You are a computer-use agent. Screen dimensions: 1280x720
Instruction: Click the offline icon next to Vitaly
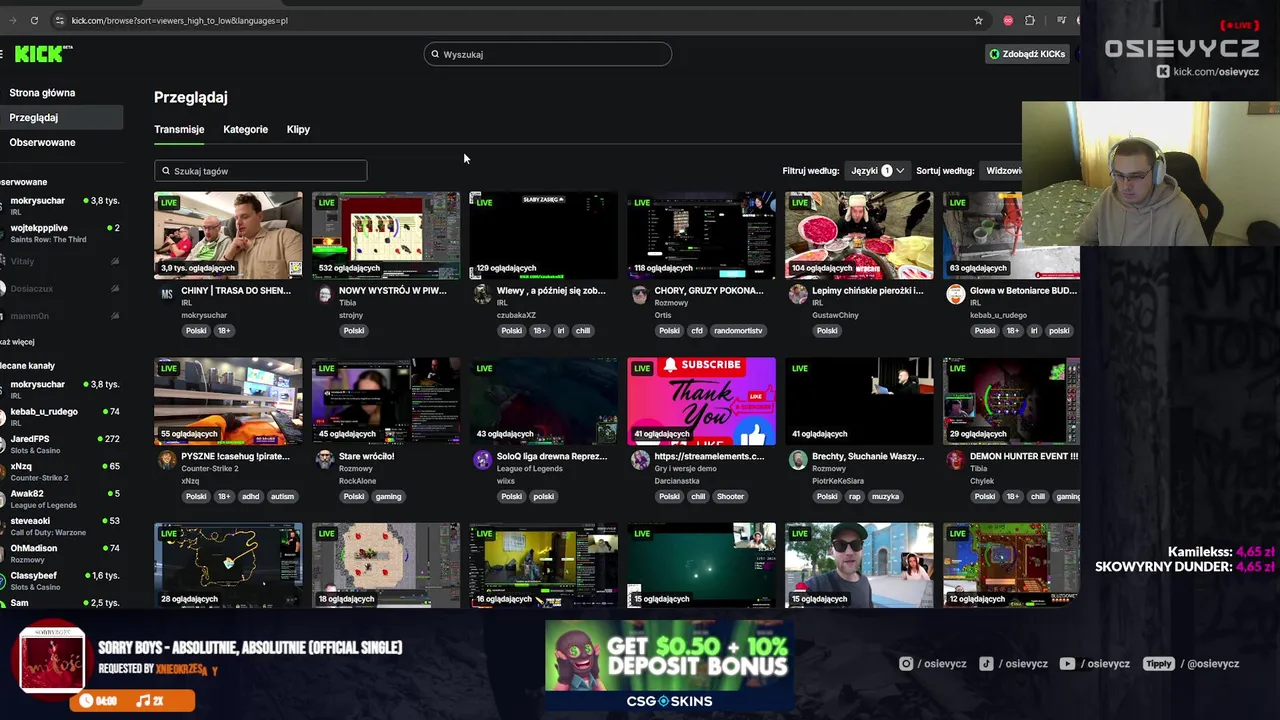pos(114,261)
